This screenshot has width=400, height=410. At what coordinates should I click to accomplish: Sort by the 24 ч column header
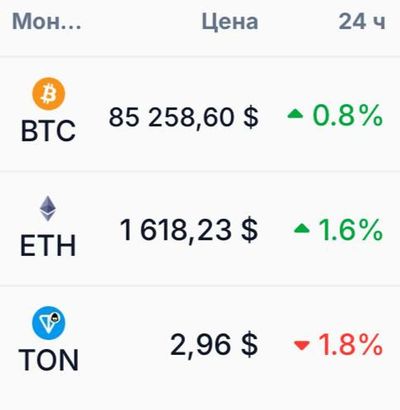click(362, 22)
